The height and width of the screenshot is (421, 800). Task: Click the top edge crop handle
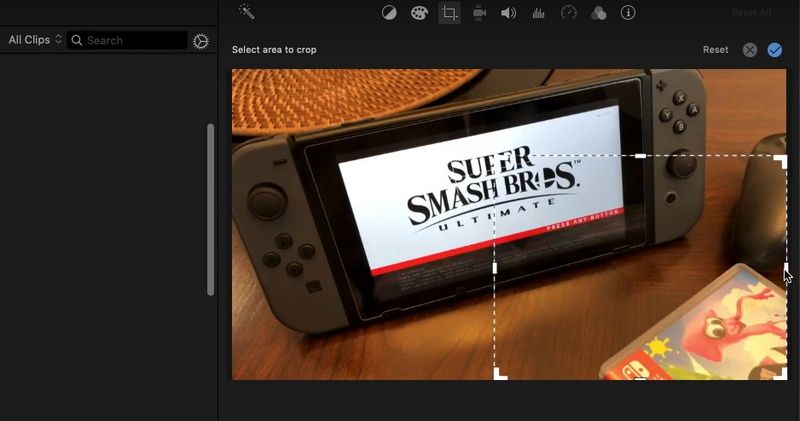[640, 156]
